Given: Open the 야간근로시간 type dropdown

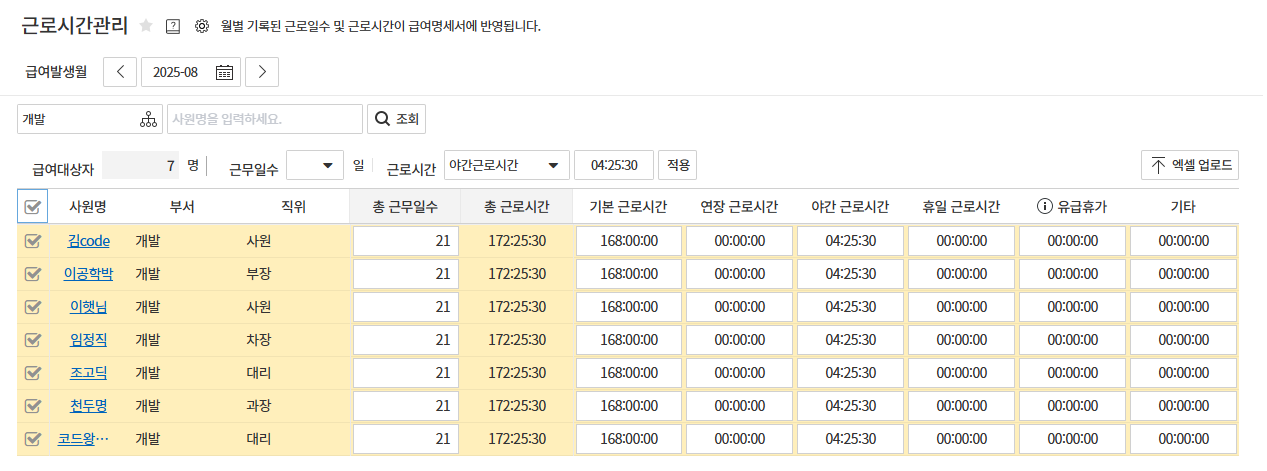Looking at the screenshot, I should pyautogui.click(x=506, y=165).
